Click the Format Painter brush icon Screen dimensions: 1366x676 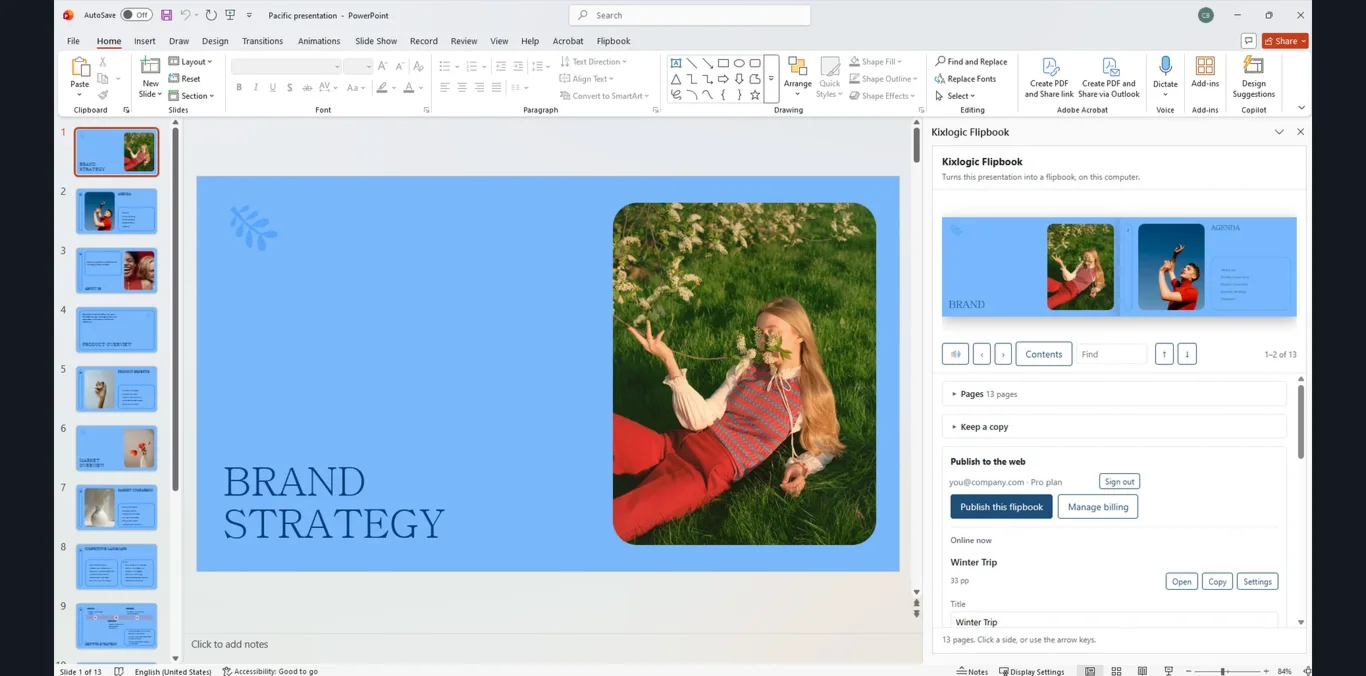[x=102, y=95]
